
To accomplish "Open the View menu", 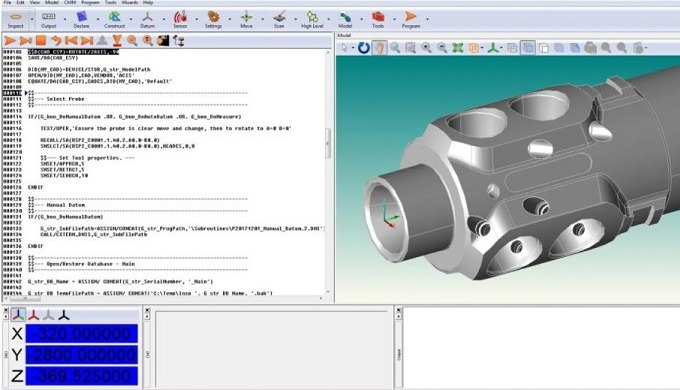I will (x=35, y=3).
